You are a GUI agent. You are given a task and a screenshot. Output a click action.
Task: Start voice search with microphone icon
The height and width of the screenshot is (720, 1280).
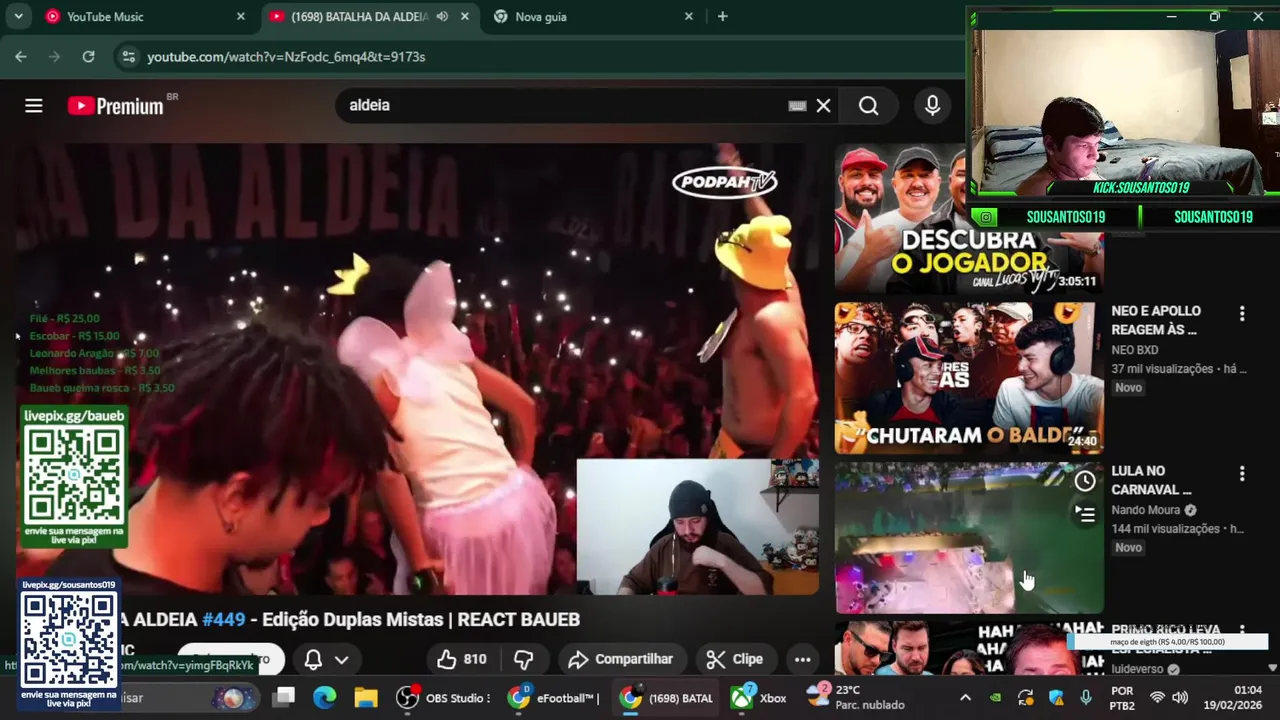coord(932,105)
